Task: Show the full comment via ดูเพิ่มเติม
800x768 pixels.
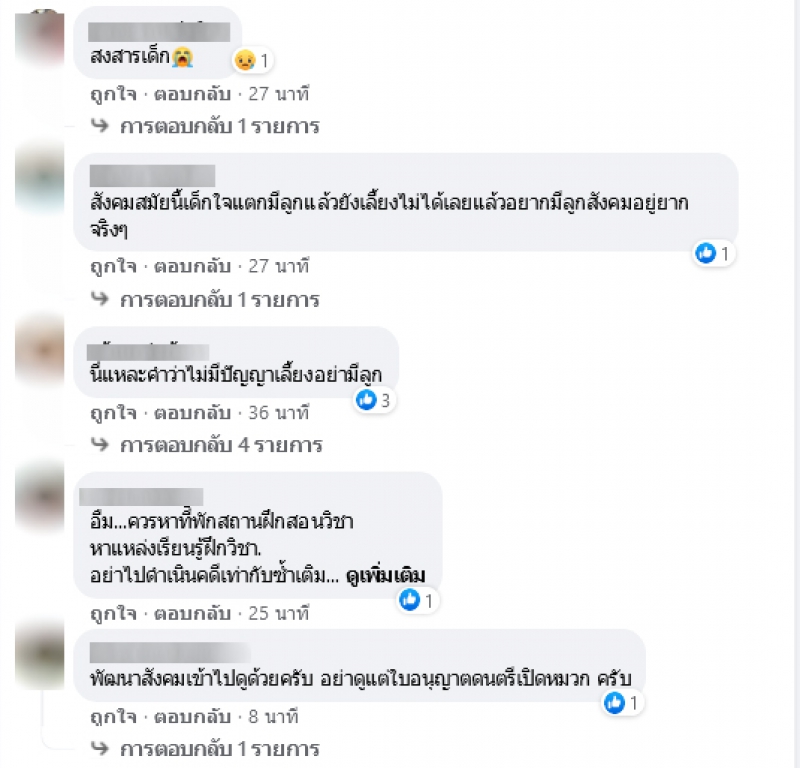Action: pos(385,576)
